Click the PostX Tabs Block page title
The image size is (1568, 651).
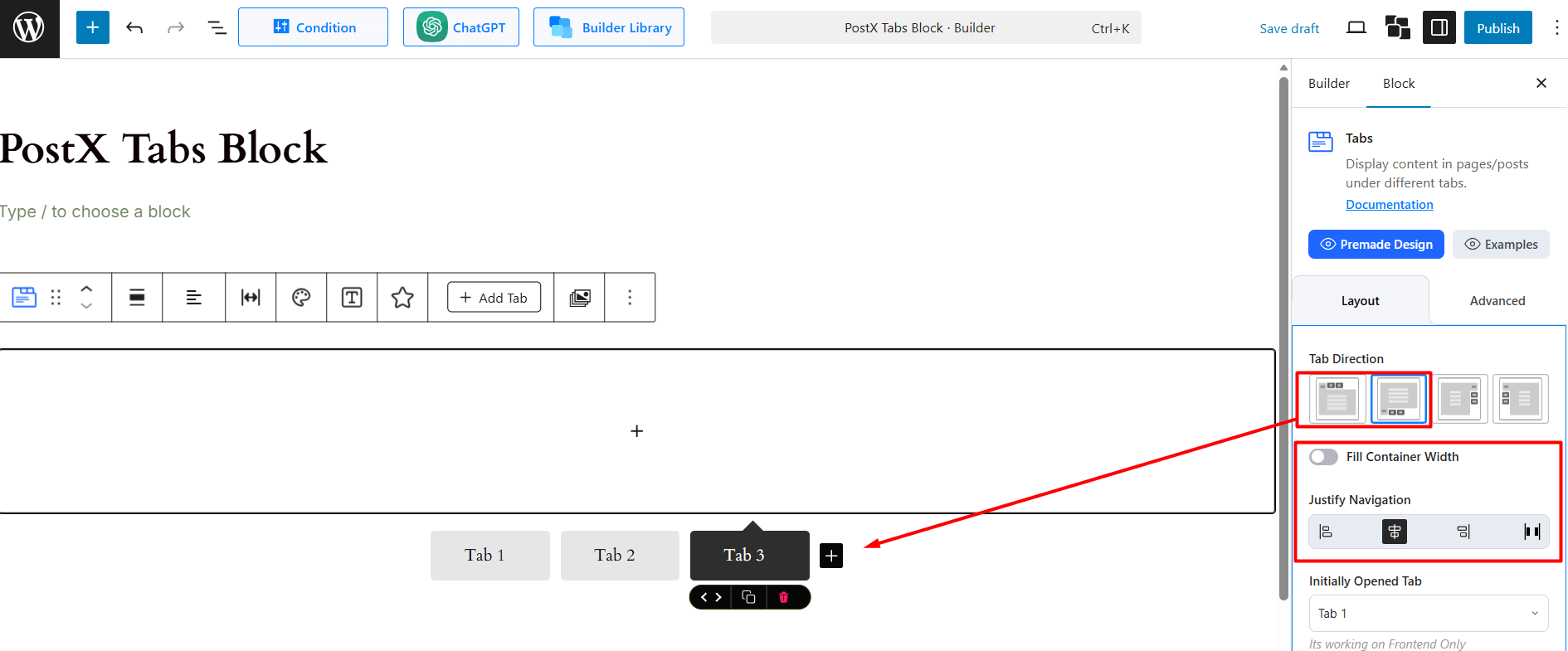[163, 148]
